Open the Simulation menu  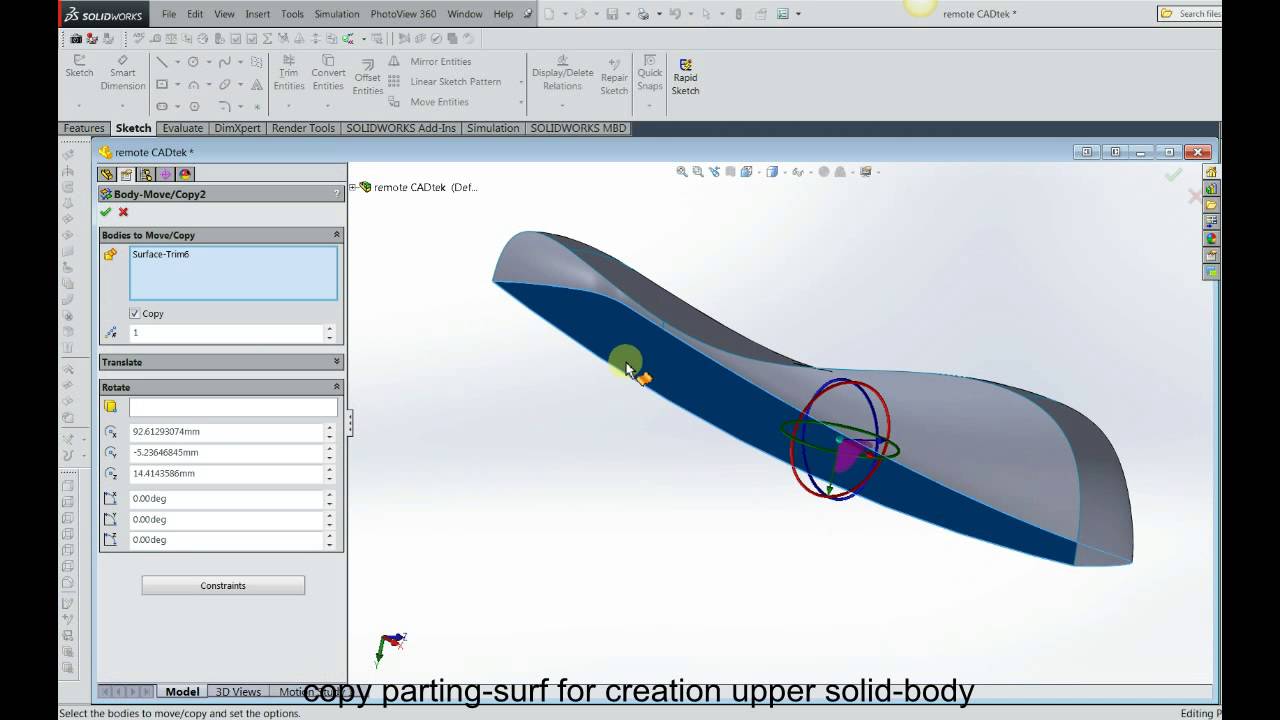[337, 14]
